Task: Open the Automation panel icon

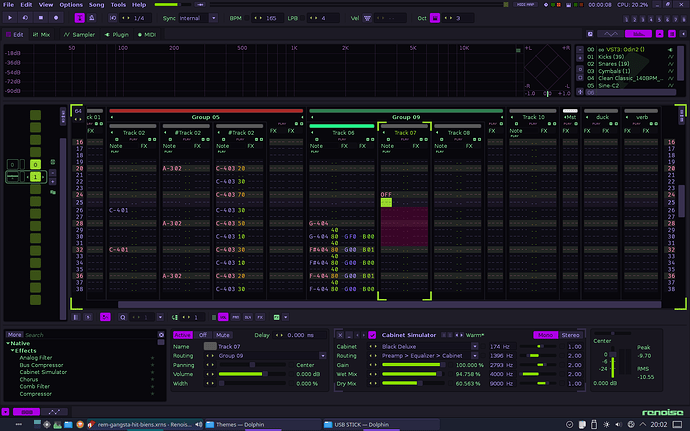Action: pos(55,411)
